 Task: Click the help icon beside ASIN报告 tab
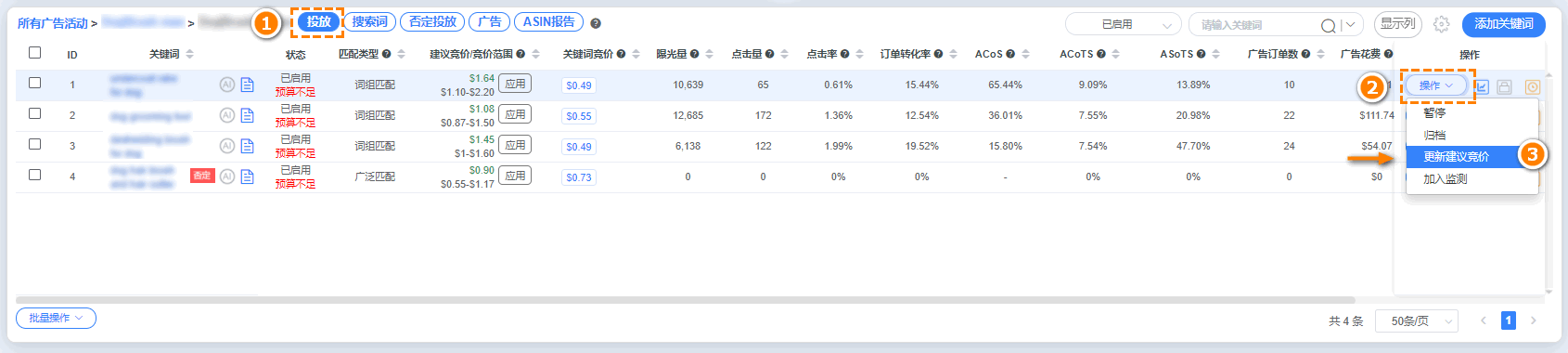click(596, 23)
